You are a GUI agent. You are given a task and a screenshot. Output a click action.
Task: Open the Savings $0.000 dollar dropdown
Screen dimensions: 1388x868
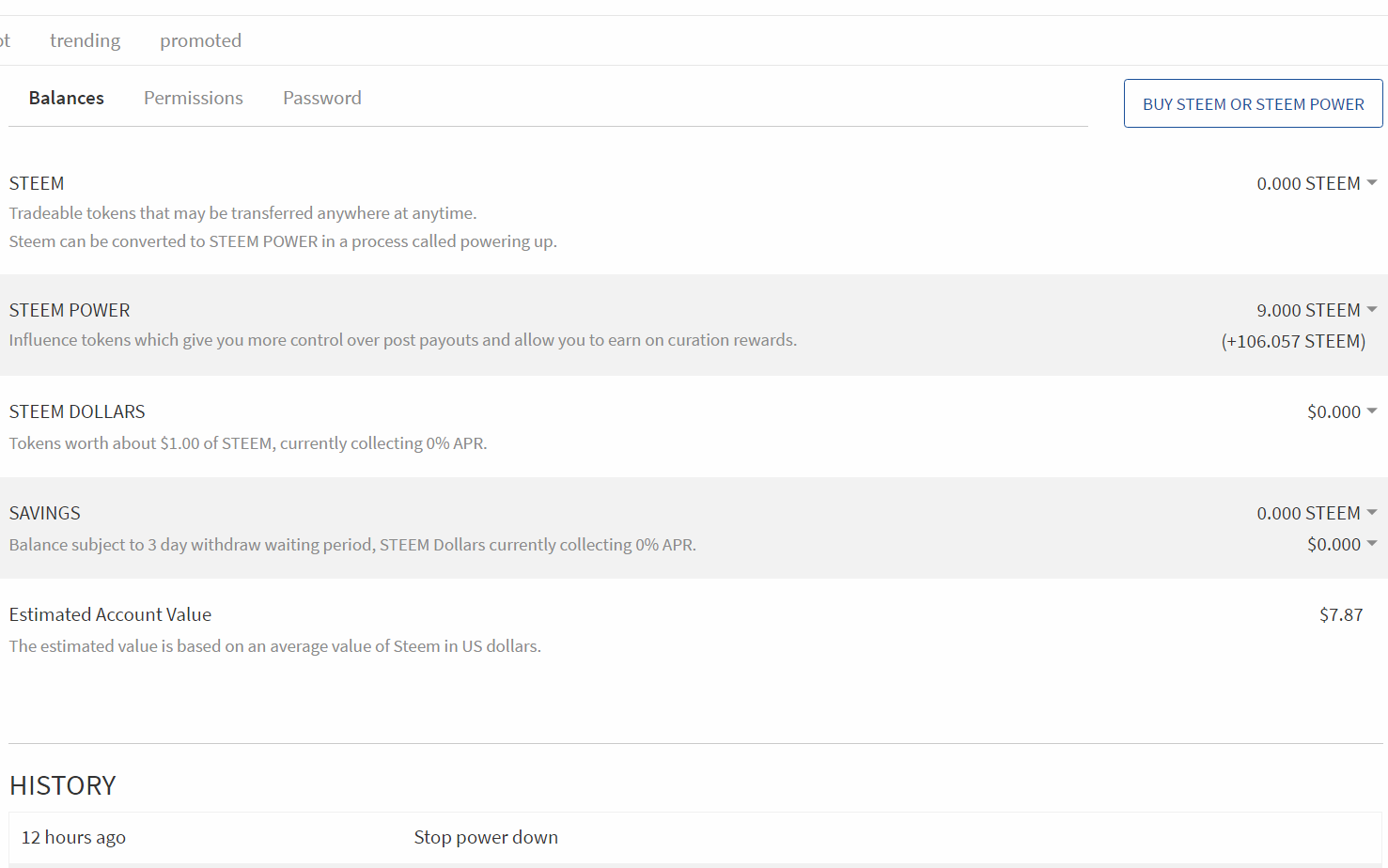[1341, 544]
